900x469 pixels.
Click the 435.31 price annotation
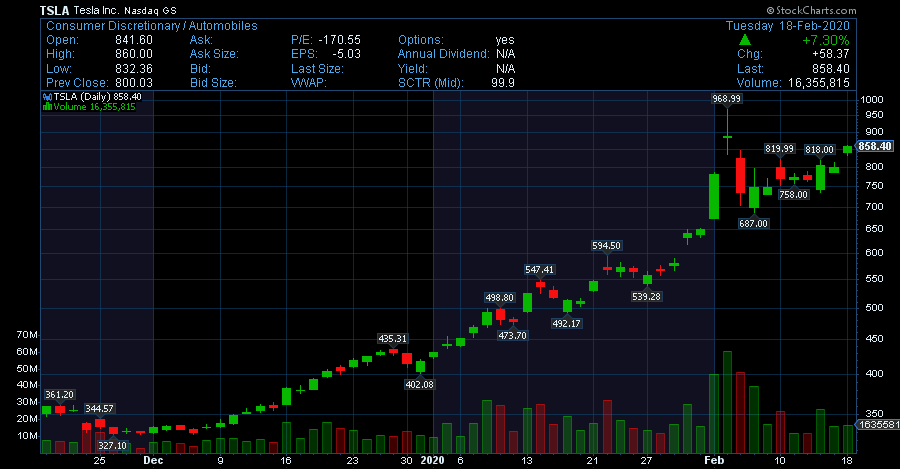coord(393,339)
